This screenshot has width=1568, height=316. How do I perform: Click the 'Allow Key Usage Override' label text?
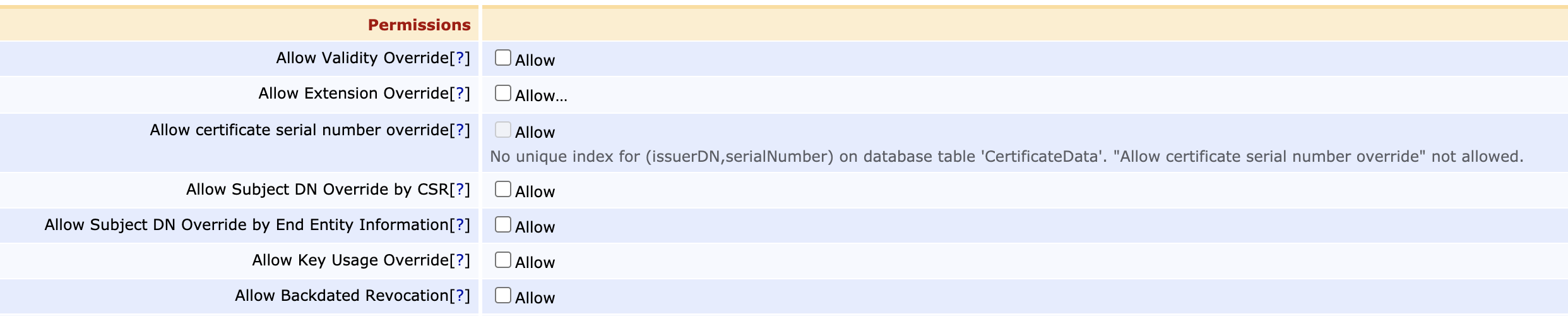[350, 260]
